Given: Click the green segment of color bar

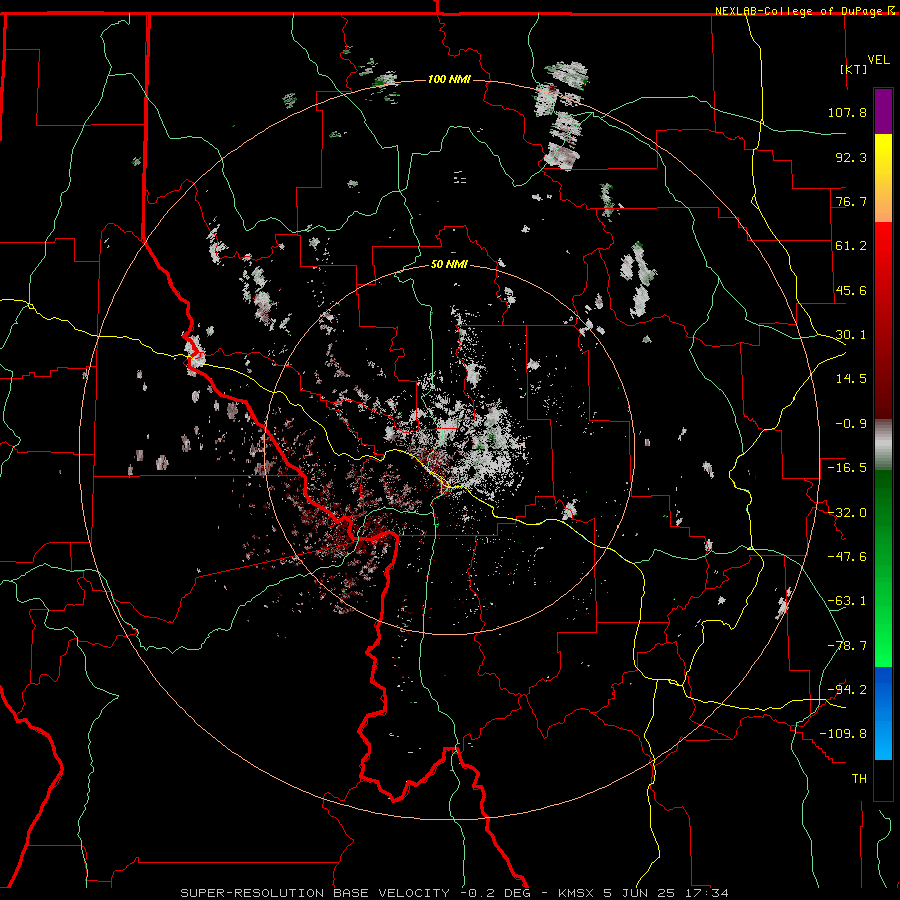Looking at the screenshot, I should pyautogui.click(x=883, y=568).
